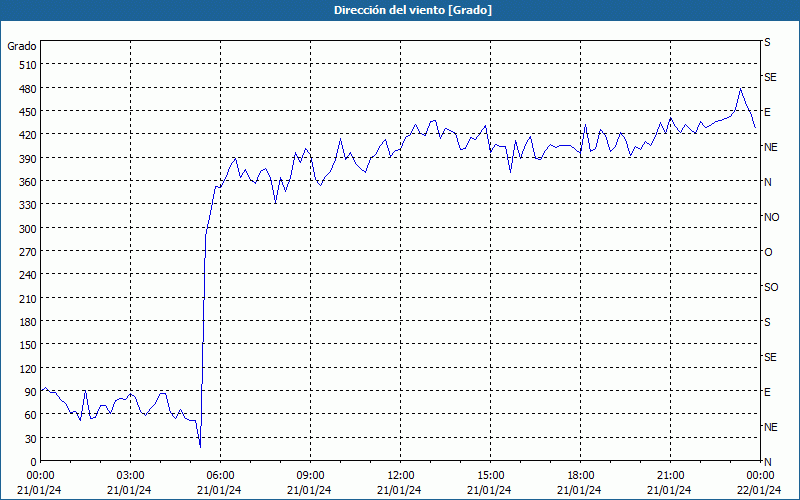Select the 300 axis value
This screenshot has width=800, height=500.
pyautogui.click(x=28, y=229)
